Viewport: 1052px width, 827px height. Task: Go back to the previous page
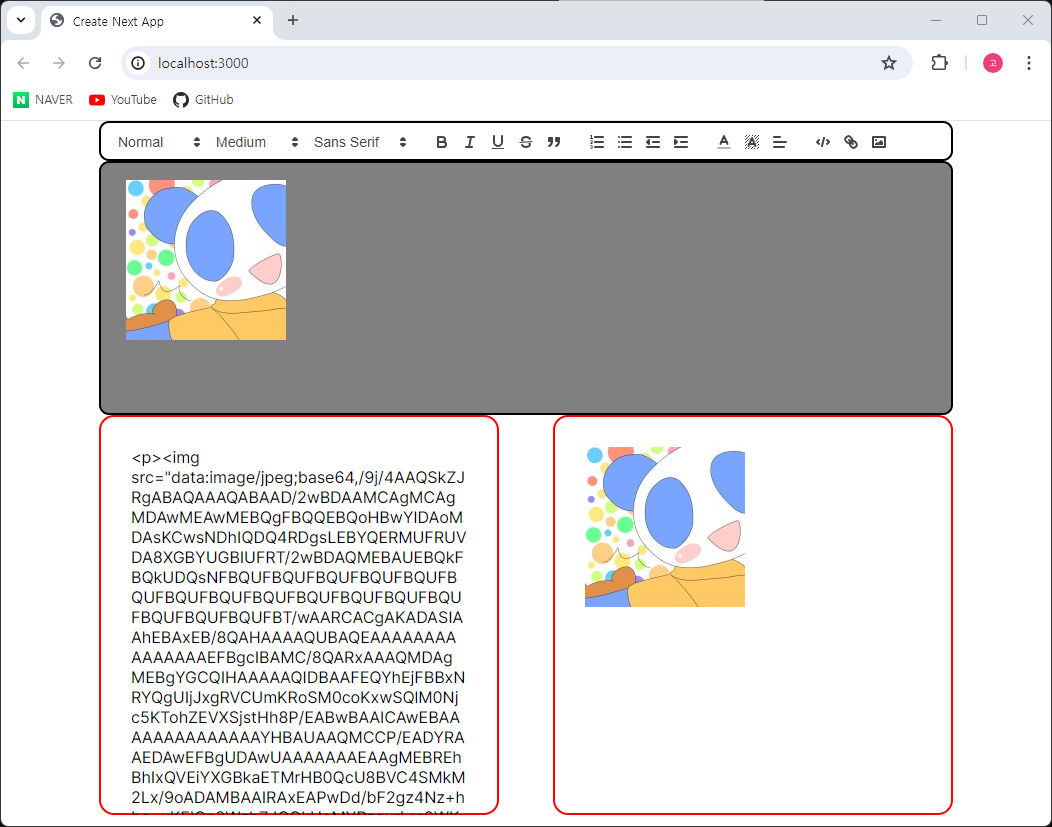pyautogui.click(x=23, y=63)
